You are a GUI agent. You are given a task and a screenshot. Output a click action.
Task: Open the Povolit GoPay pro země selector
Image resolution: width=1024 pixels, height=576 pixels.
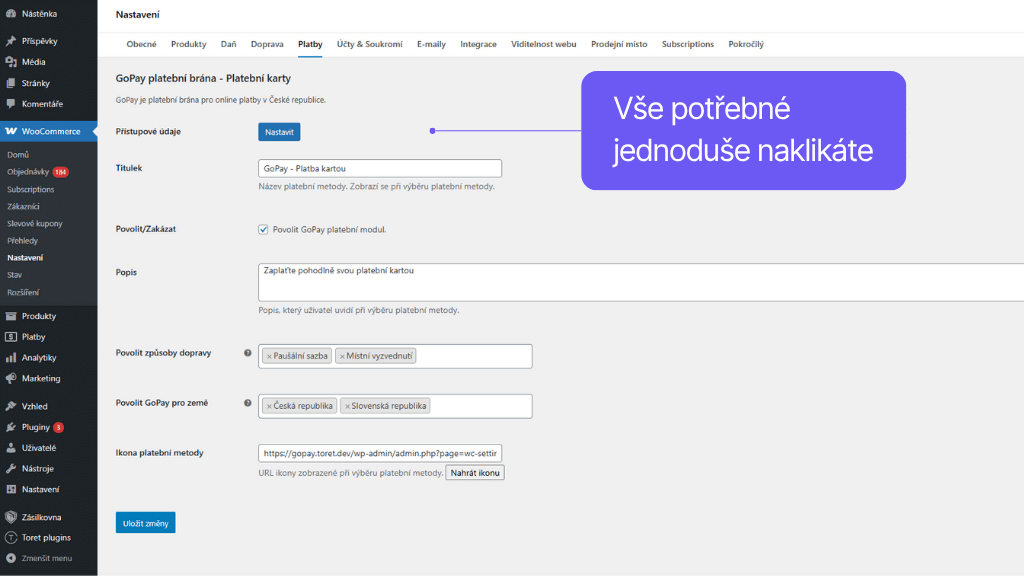pyautogui.click(x=480, y=406)
